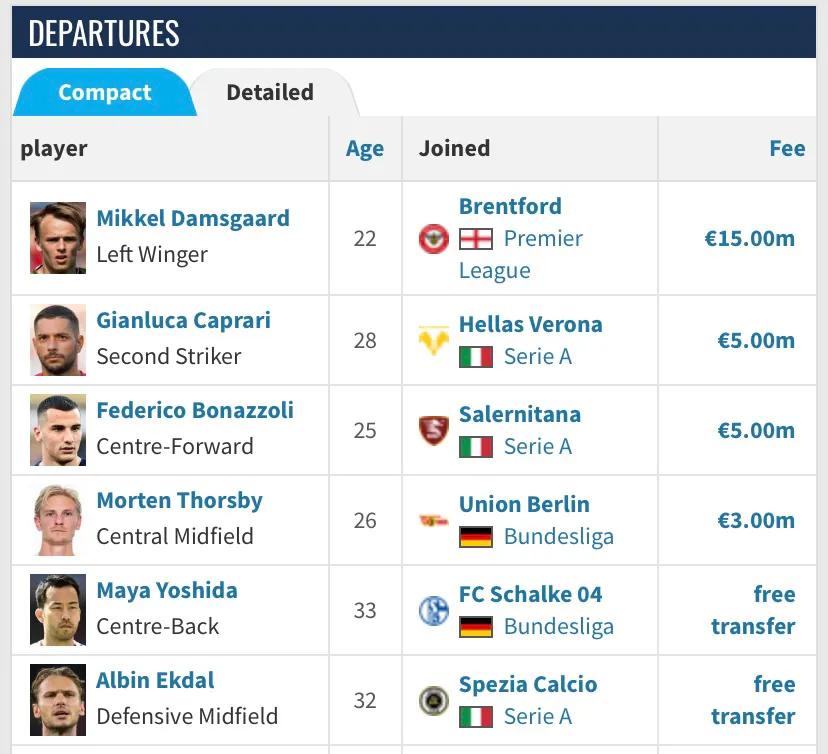
Task: Click the Brentford club crest icon
Action: coord(433,239)
